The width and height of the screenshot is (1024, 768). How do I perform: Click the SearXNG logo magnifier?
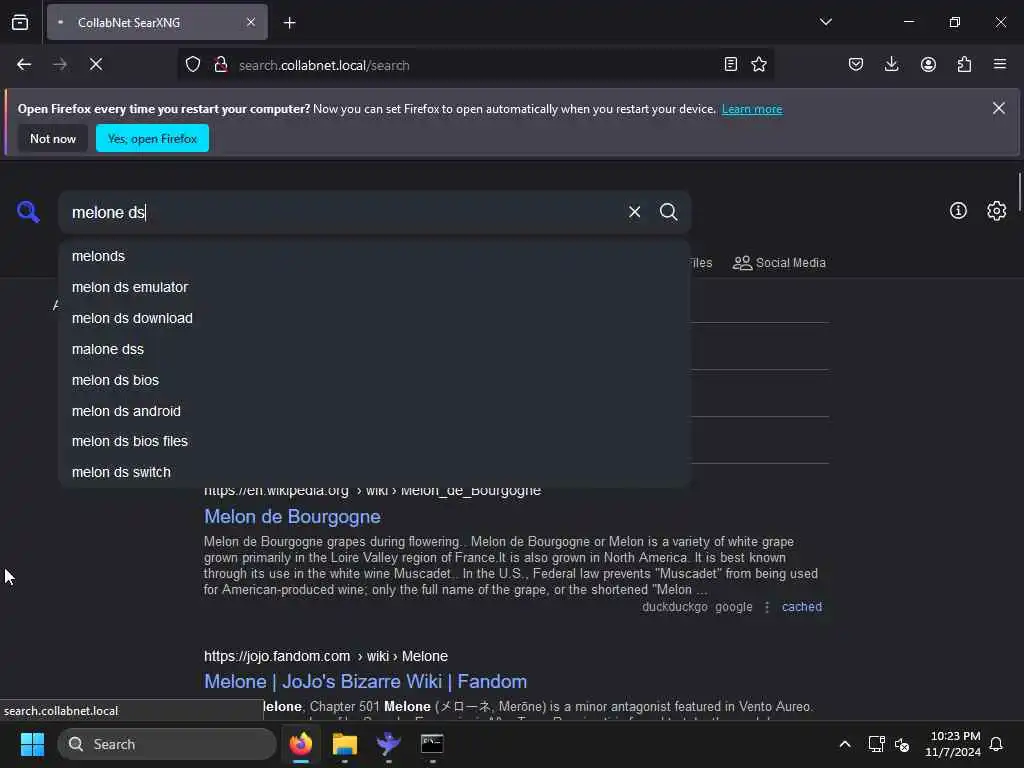click(x=28, y=212)
